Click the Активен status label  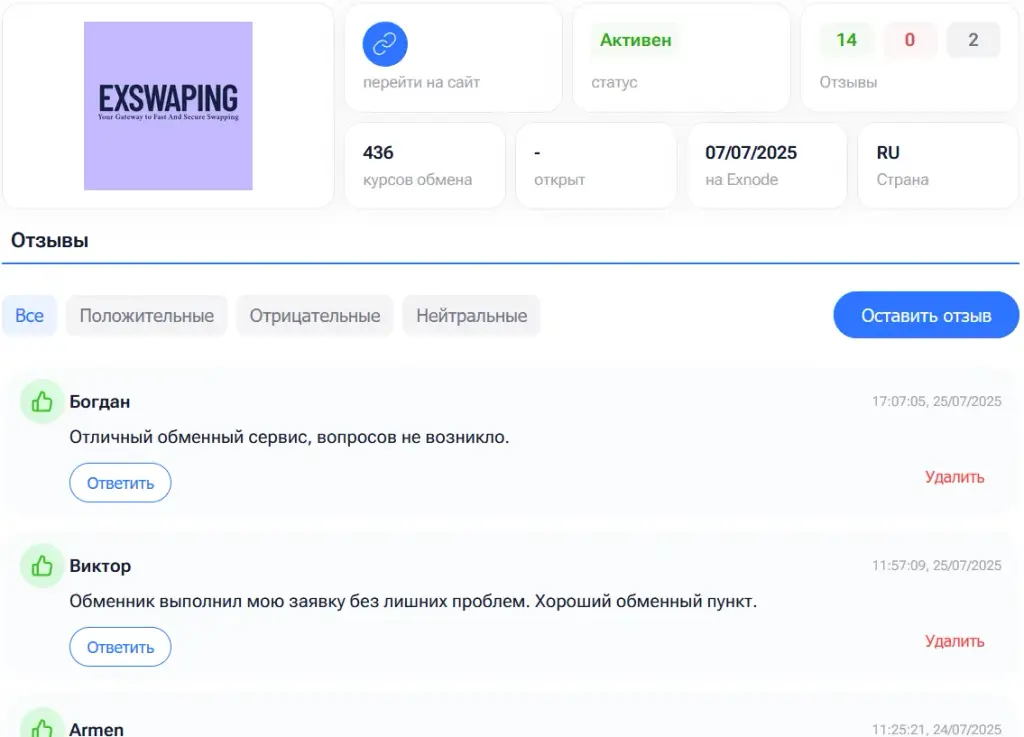point(635,40)
